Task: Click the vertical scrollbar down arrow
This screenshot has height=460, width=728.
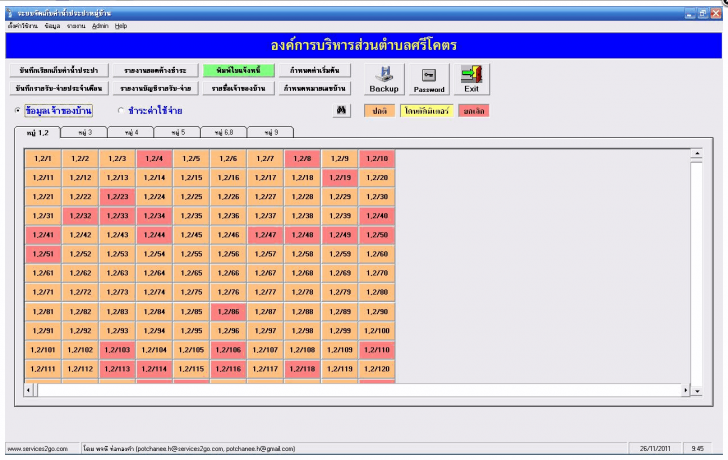Action: click(x=696, y=391)
